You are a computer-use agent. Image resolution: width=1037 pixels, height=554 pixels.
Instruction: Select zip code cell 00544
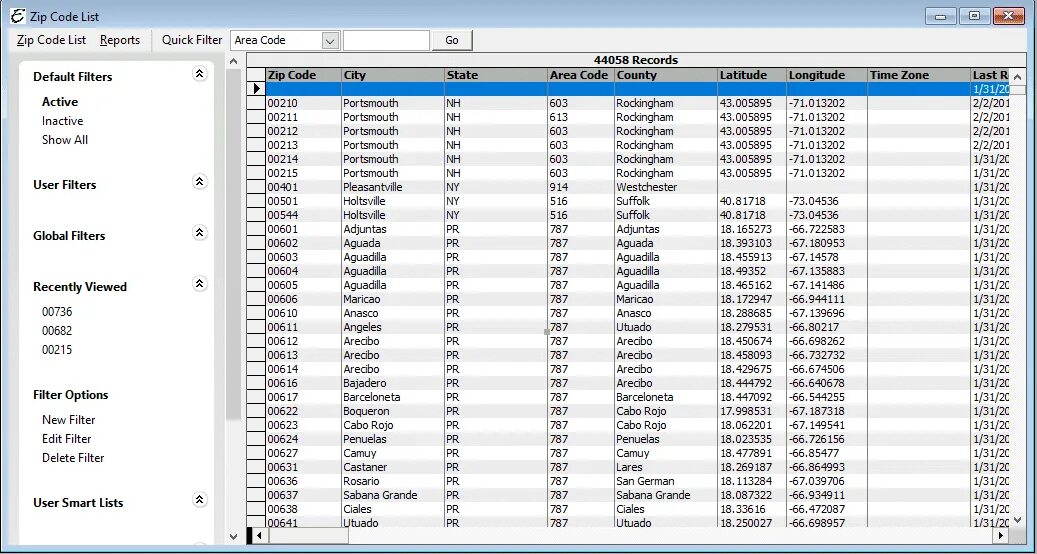[304, 215]
